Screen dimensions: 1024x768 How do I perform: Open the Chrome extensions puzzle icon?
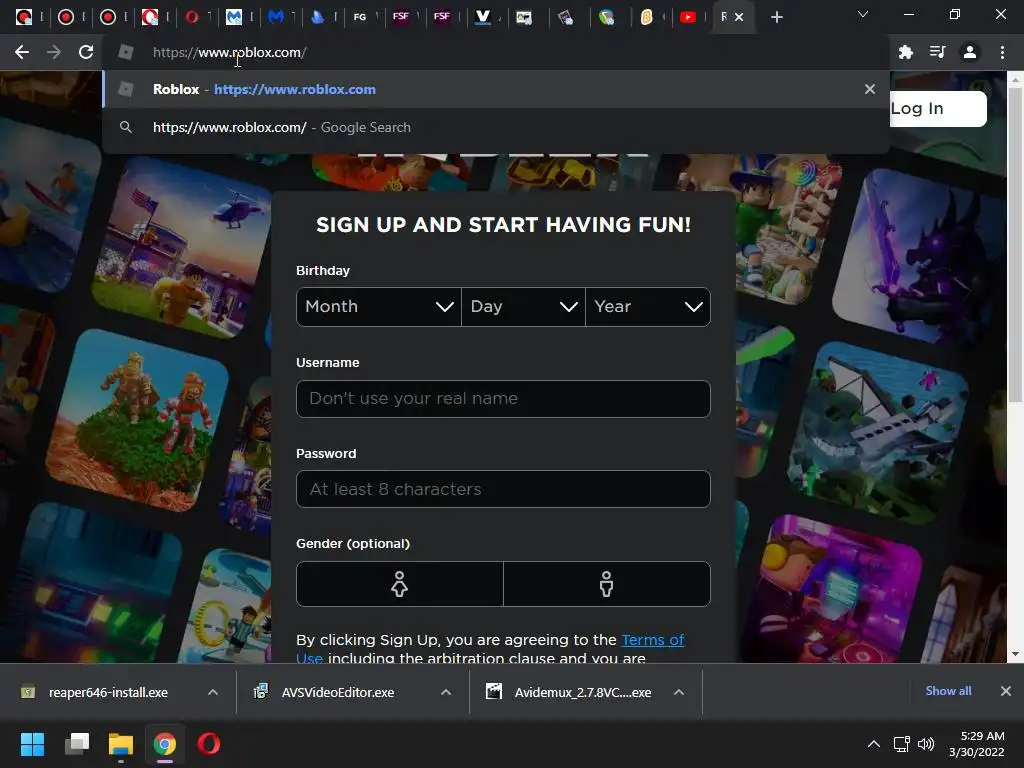(905, 52)
